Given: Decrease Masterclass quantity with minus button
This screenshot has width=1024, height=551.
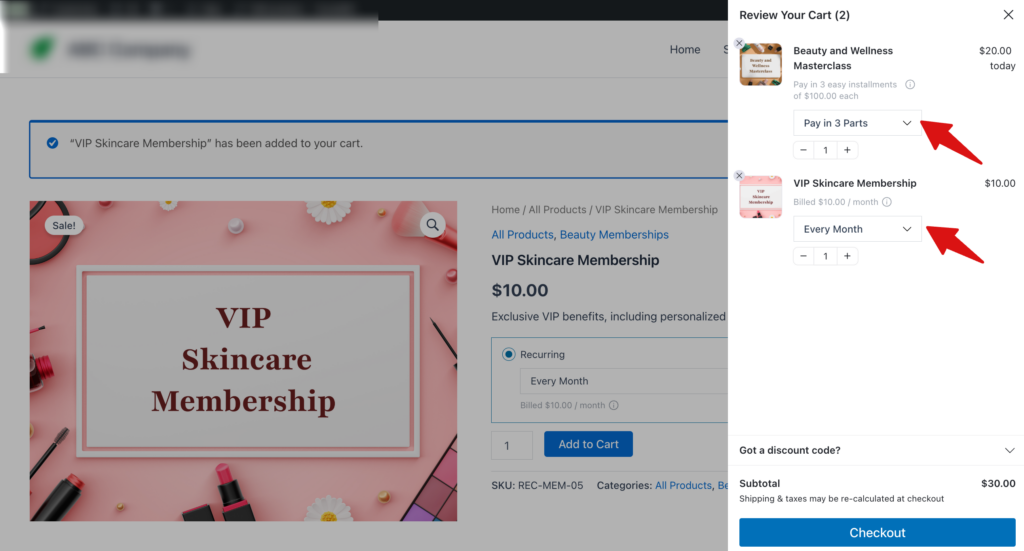Looking at the screenshot, I should pos(803,150).
